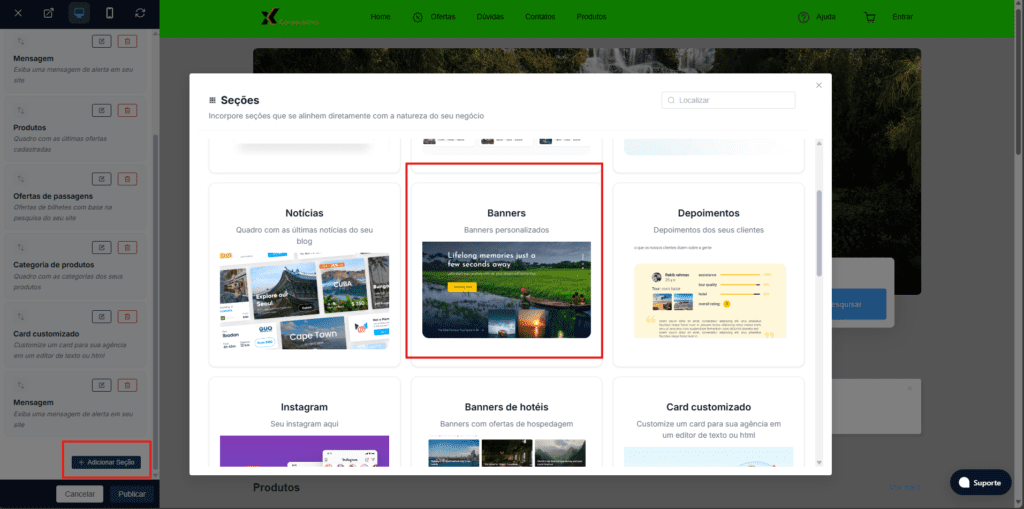Click text 'Ofertas de passagens' in sidebar
This screenshot has height=509, width=1024.
pos(53,196)
